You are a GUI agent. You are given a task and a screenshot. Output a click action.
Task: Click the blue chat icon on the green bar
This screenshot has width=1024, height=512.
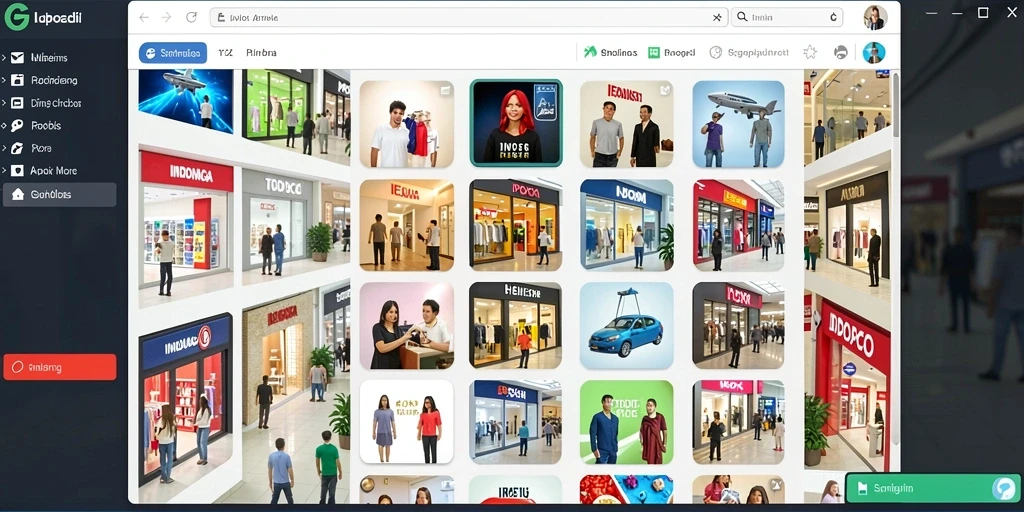pyautogui.click(x=1002, y=488)
